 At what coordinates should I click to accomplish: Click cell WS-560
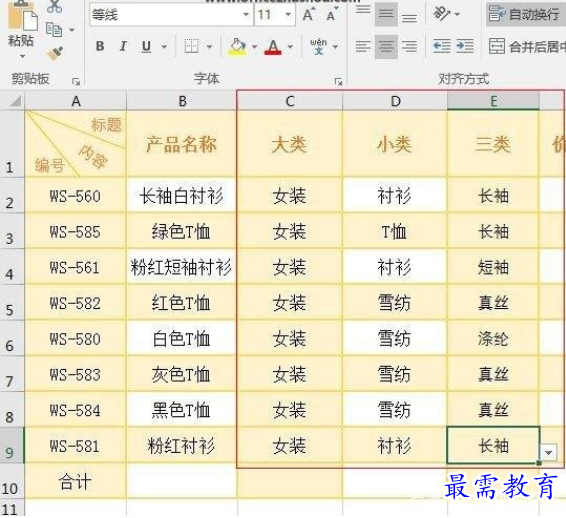[75, 195]
